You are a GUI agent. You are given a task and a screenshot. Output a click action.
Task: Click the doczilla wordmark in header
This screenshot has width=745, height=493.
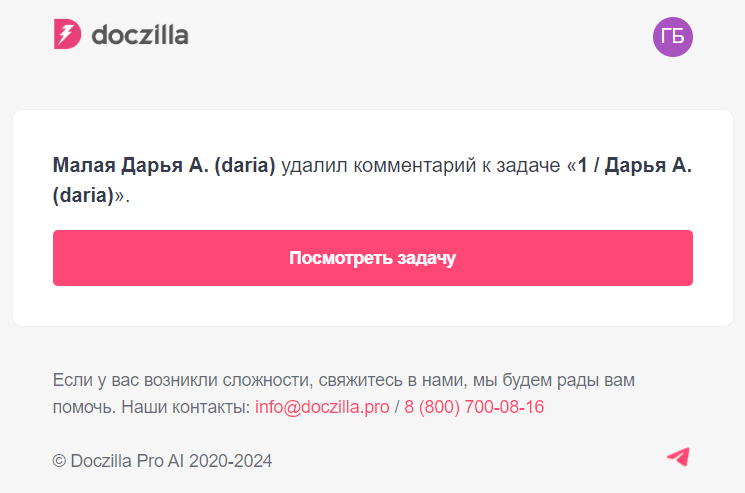140,36
